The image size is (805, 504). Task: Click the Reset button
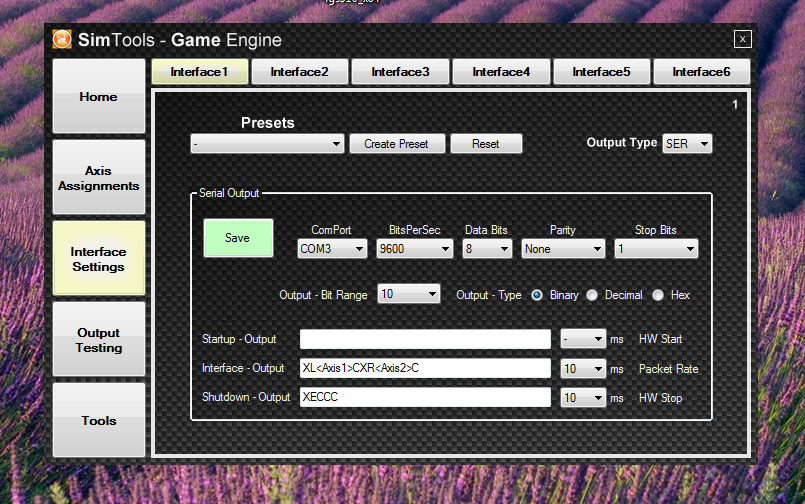(486, 144)
